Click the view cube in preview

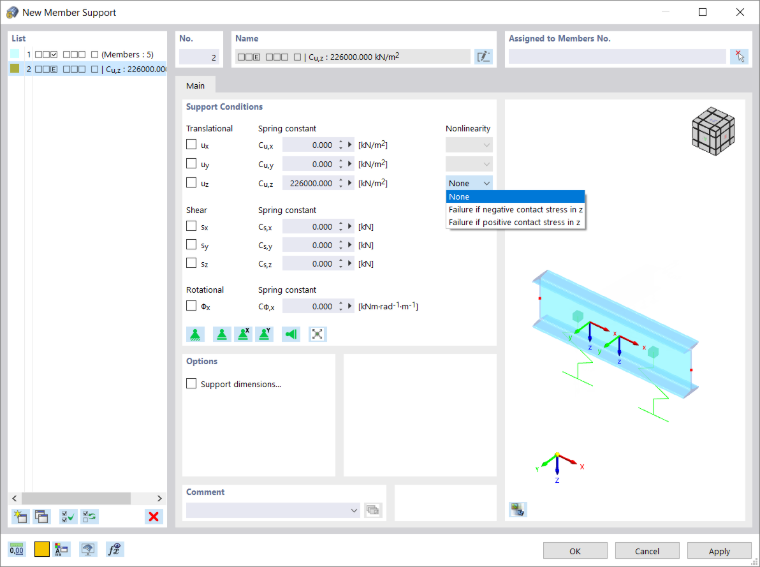pyautogui.click(x=713, y=131)
